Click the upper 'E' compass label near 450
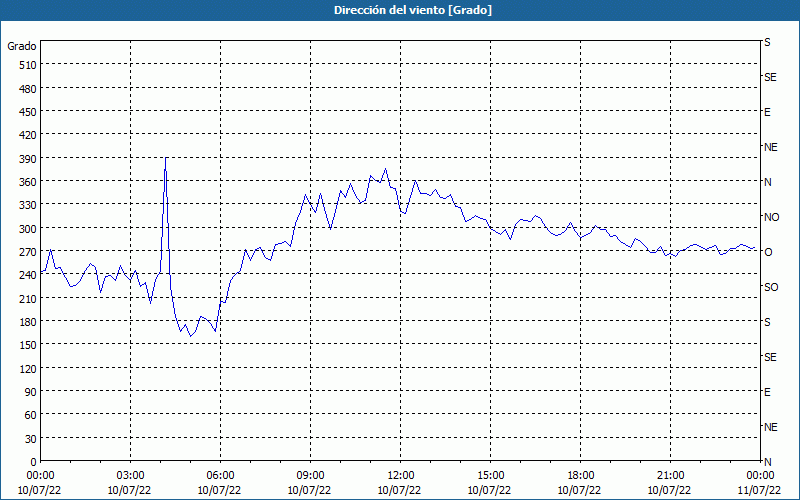The image size is (800, 500). [767, 112]
